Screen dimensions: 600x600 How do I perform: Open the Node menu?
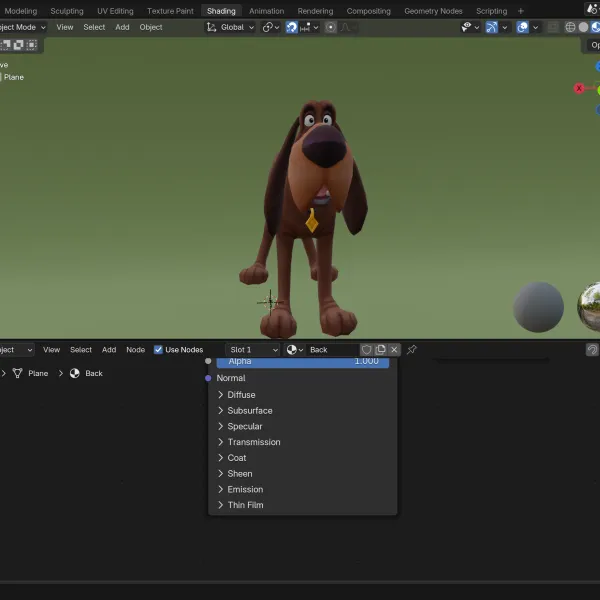(135, 350)
